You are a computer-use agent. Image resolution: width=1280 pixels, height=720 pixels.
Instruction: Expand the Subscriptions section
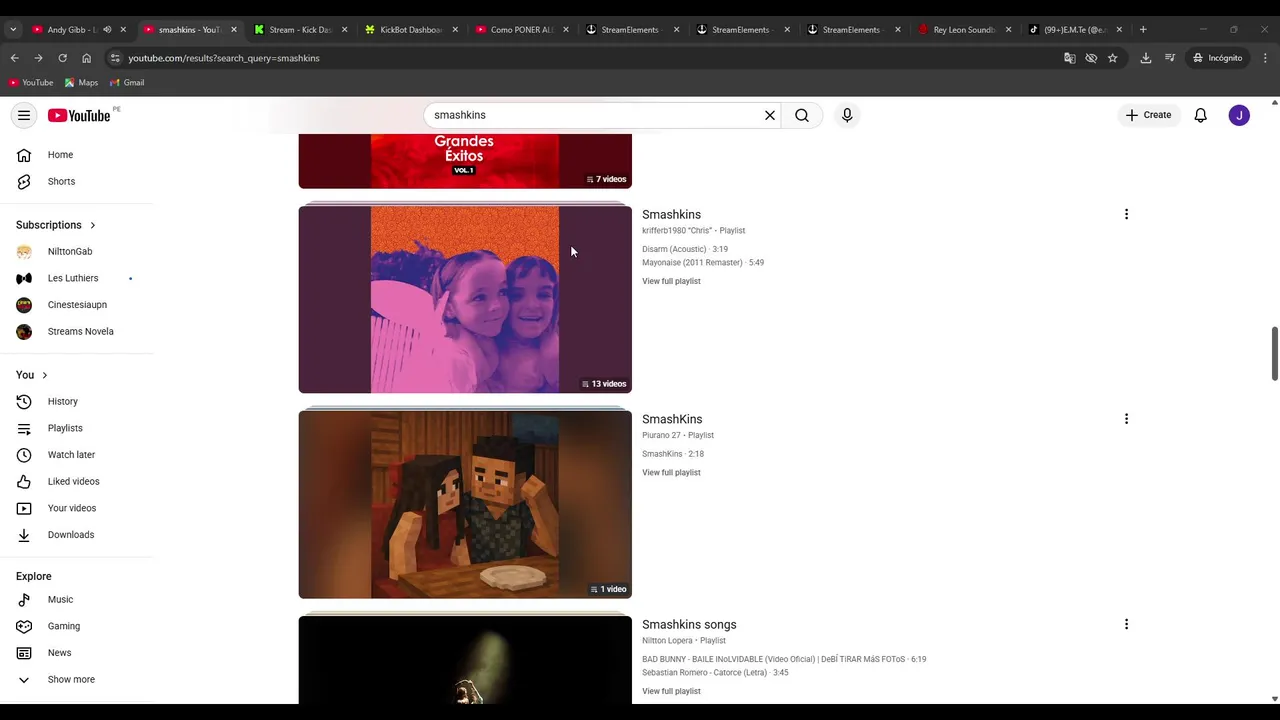pyautogui.click(x=56, y=225)
